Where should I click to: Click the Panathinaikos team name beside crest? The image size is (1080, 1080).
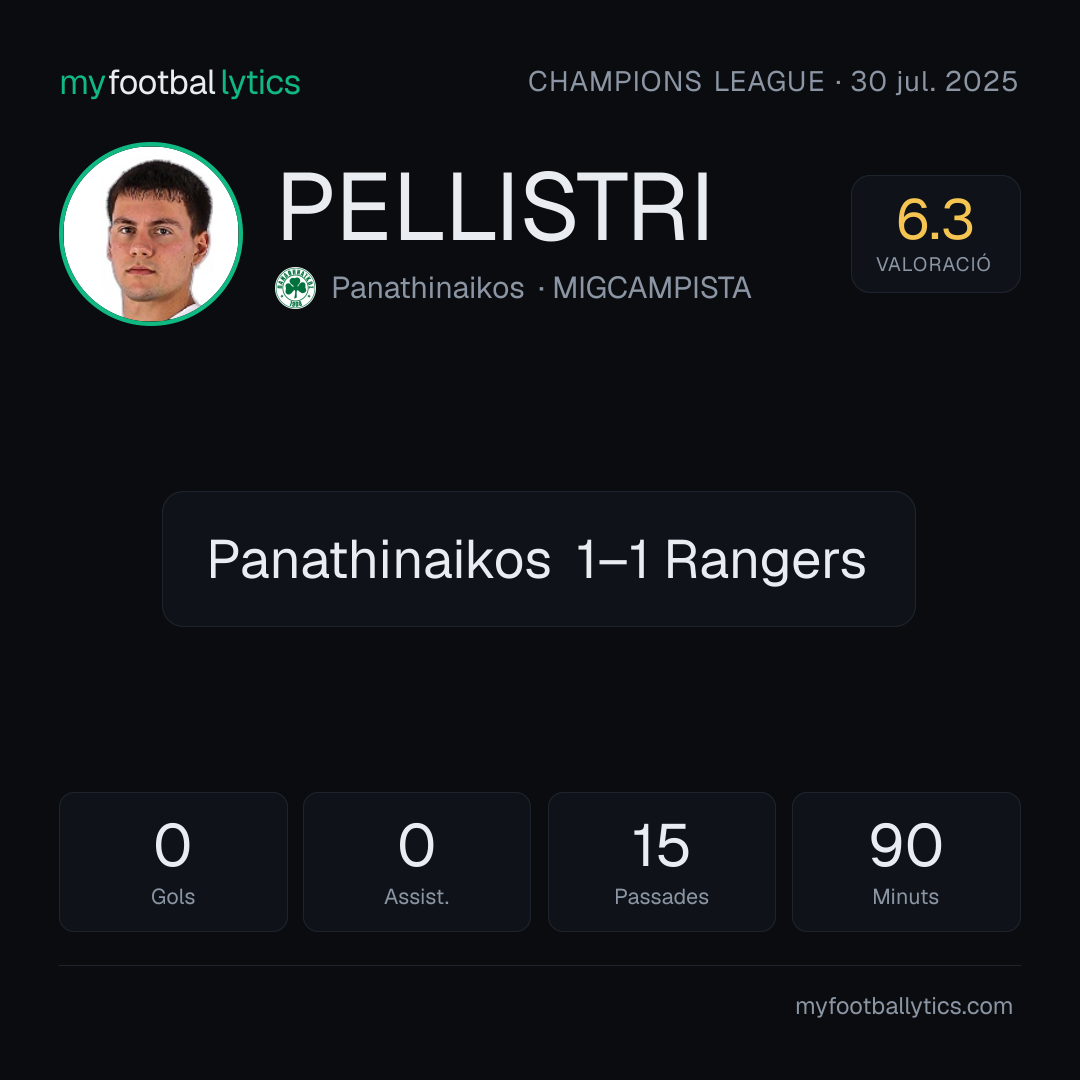click(x=428, y=288)
